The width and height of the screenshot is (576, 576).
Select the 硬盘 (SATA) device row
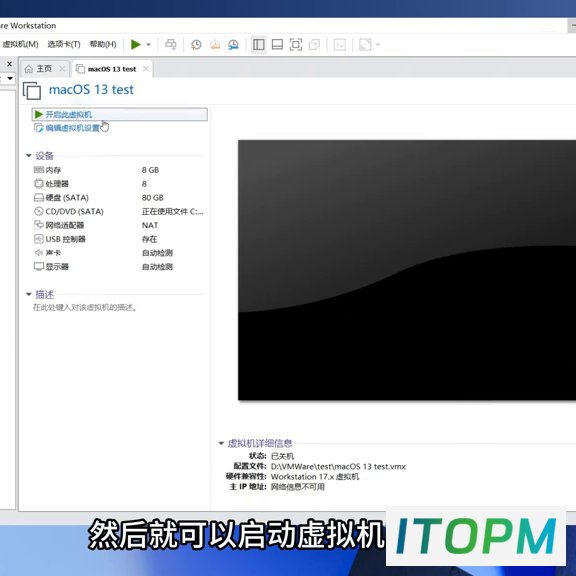[x=118, y=198]
